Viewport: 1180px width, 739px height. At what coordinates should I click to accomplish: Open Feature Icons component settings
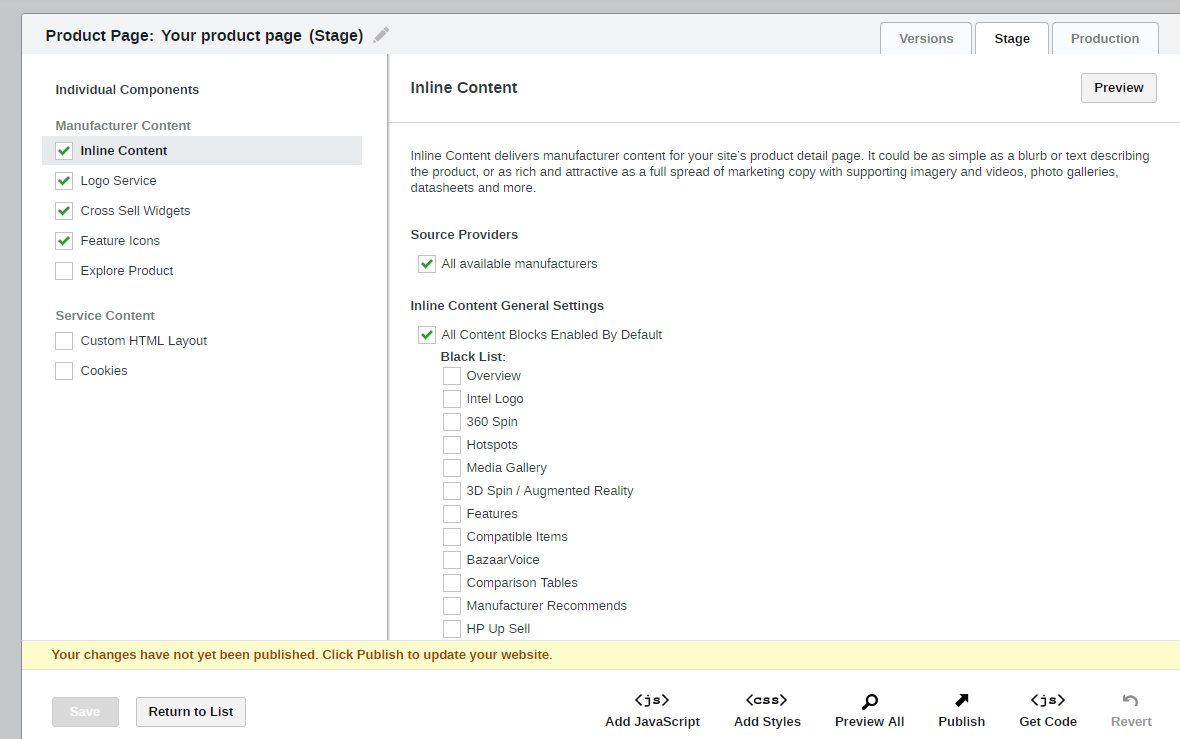[x=120, y=241]
